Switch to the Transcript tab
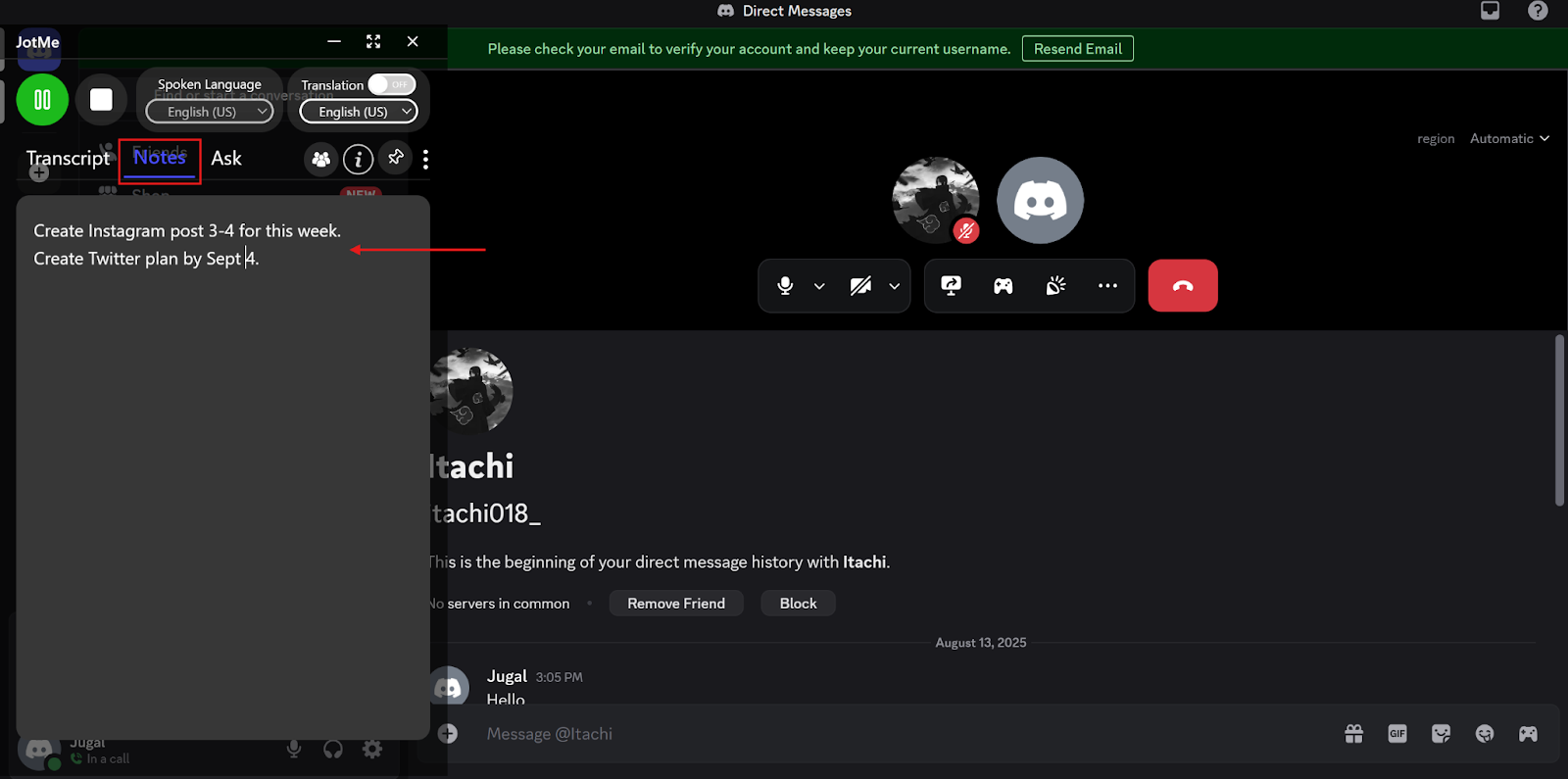Screen dimensions: 1568x779 [x=68, y=159]
